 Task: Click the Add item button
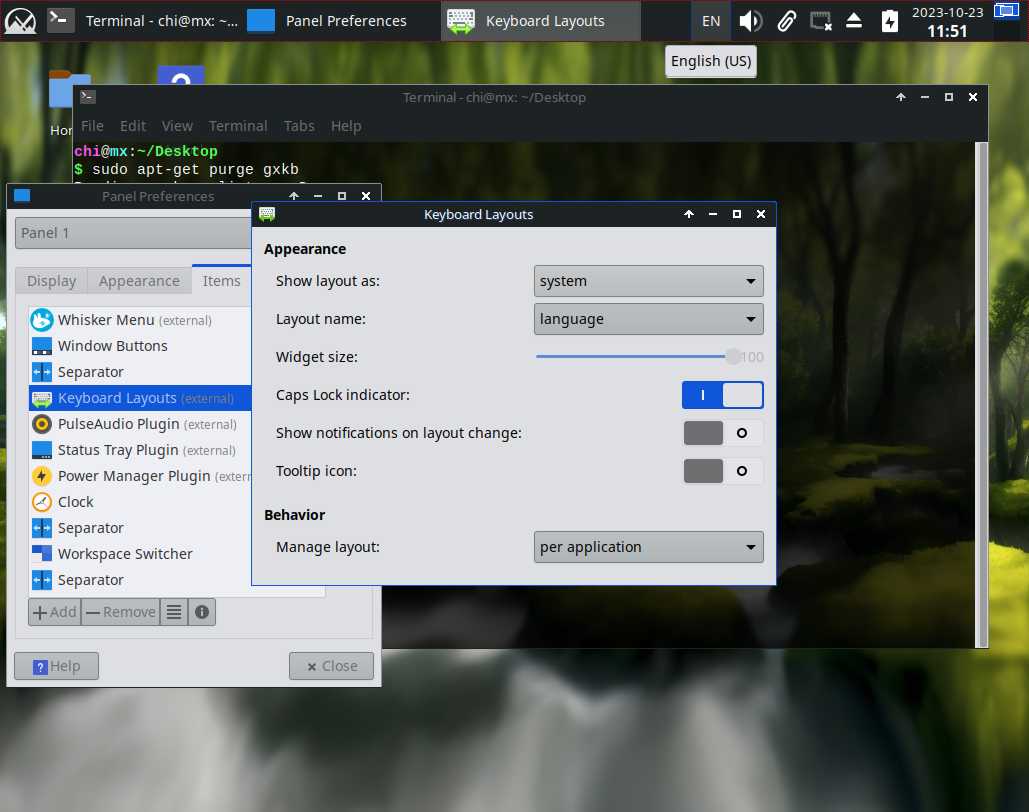(x=54, y=612)
